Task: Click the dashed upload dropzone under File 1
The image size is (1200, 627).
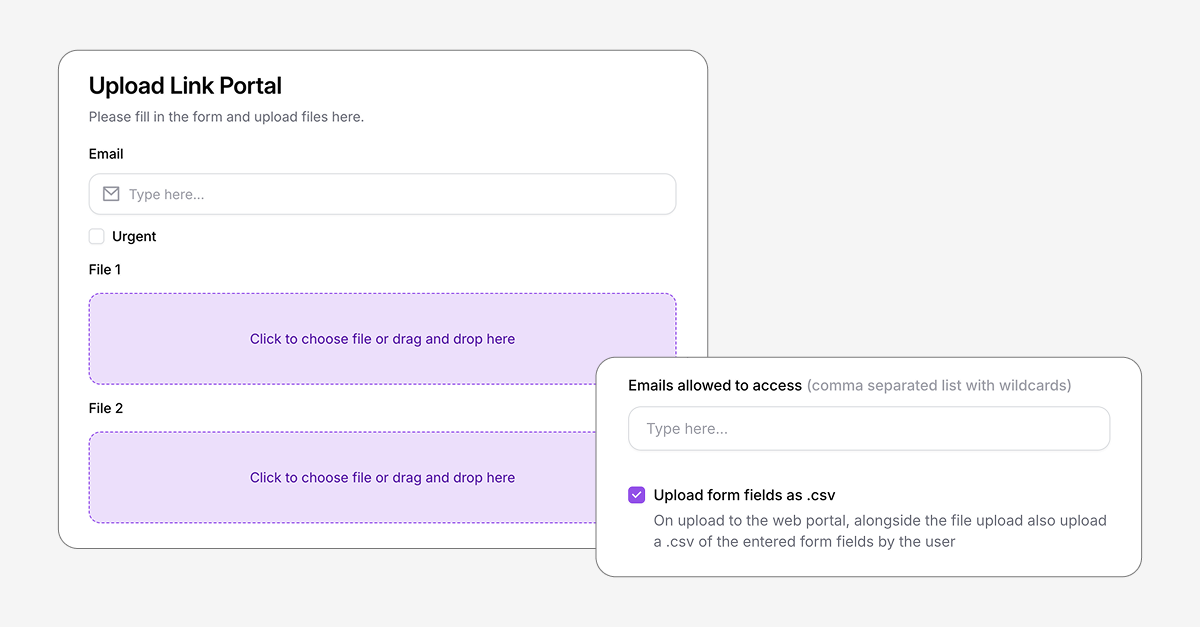Action: pos(382,338)
